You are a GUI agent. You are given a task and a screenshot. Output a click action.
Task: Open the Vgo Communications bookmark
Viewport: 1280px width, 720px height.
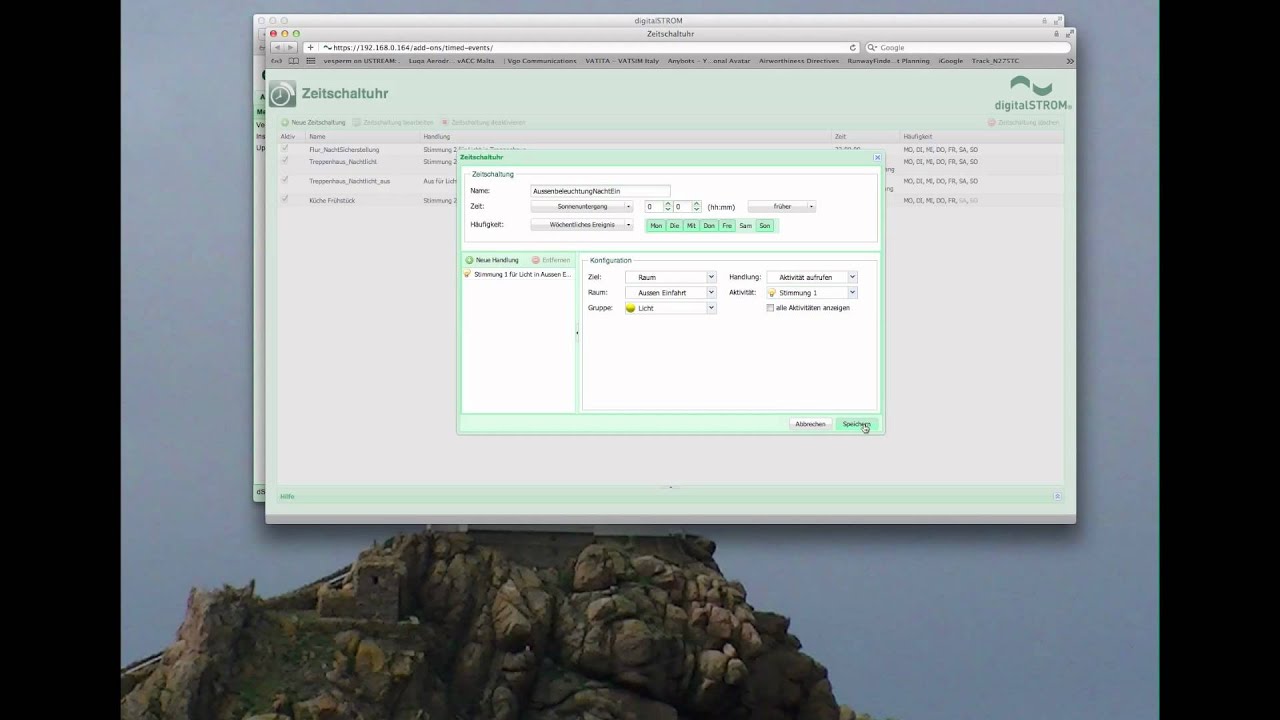coord(542,61)
